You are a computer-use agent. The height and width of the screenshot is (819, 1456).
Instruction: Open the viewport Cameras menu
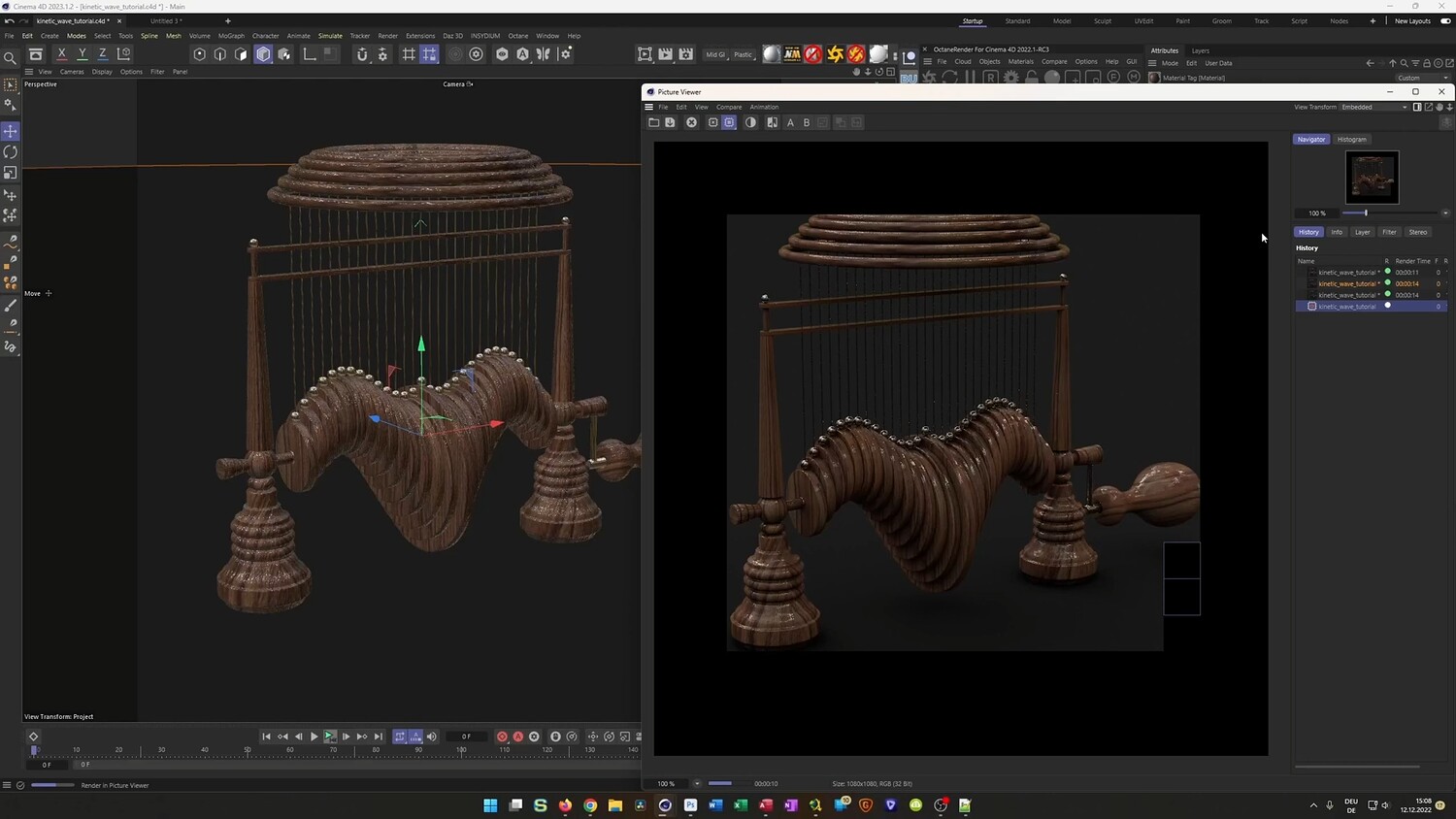point(72,72)
